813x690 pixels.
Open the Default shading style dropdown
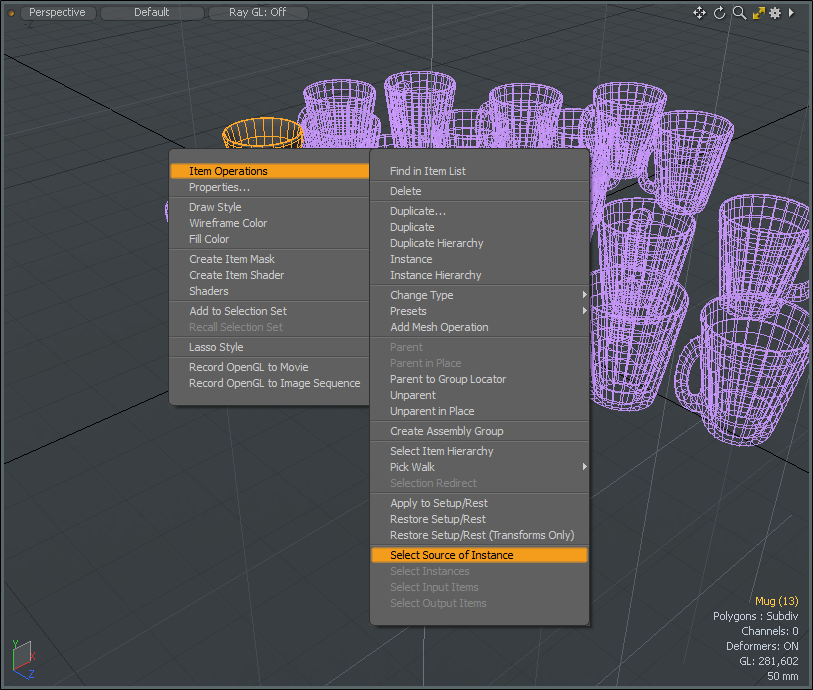click(152, 13)
